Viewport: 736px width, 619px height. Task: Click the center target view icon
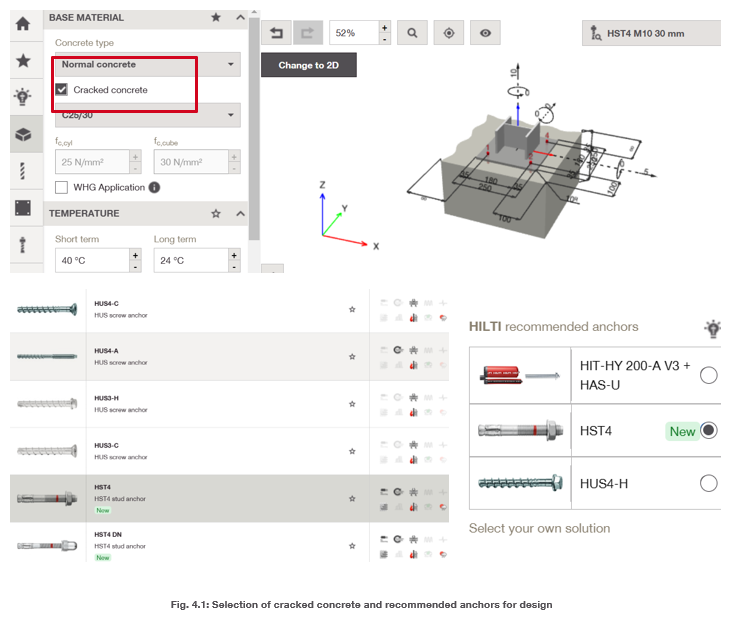449,32
